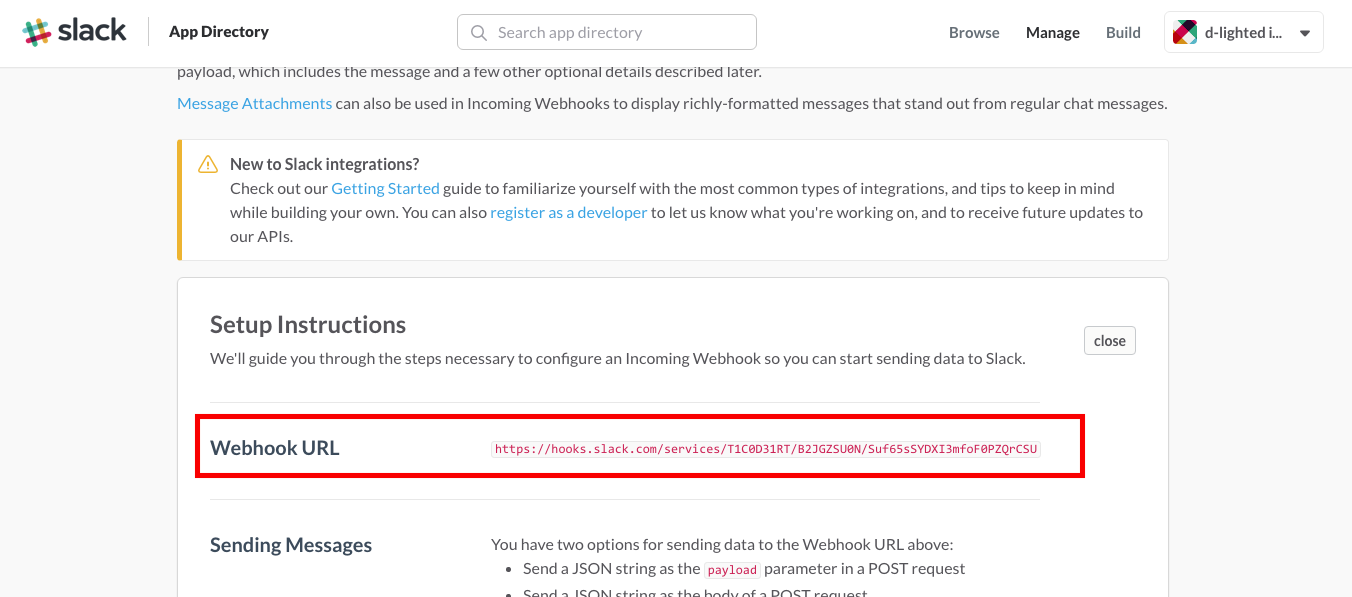
Task: Click the Slack hashtag logo icon
Action: (x=37, y=32)
